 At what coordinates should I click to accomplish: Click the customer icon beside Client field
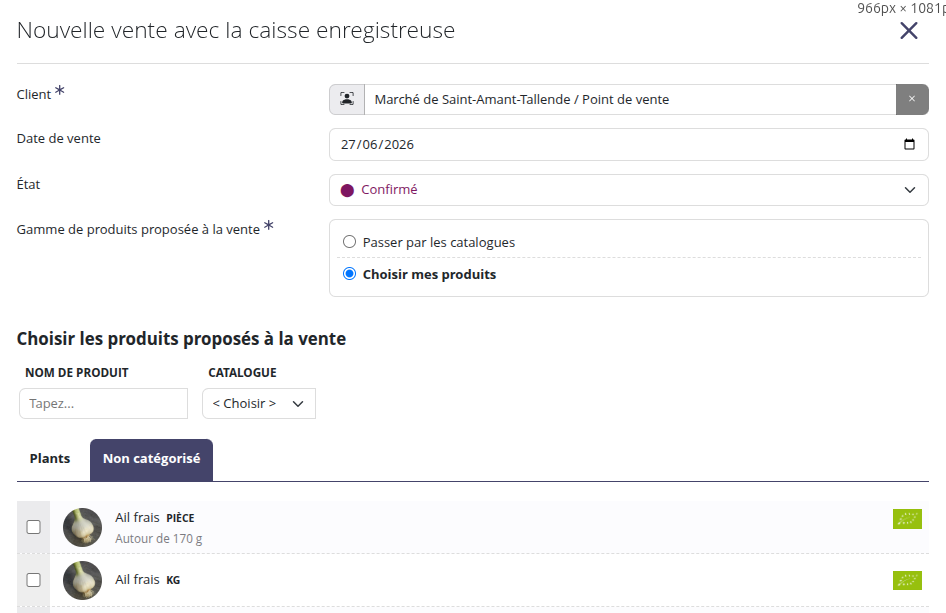point(347,99)
